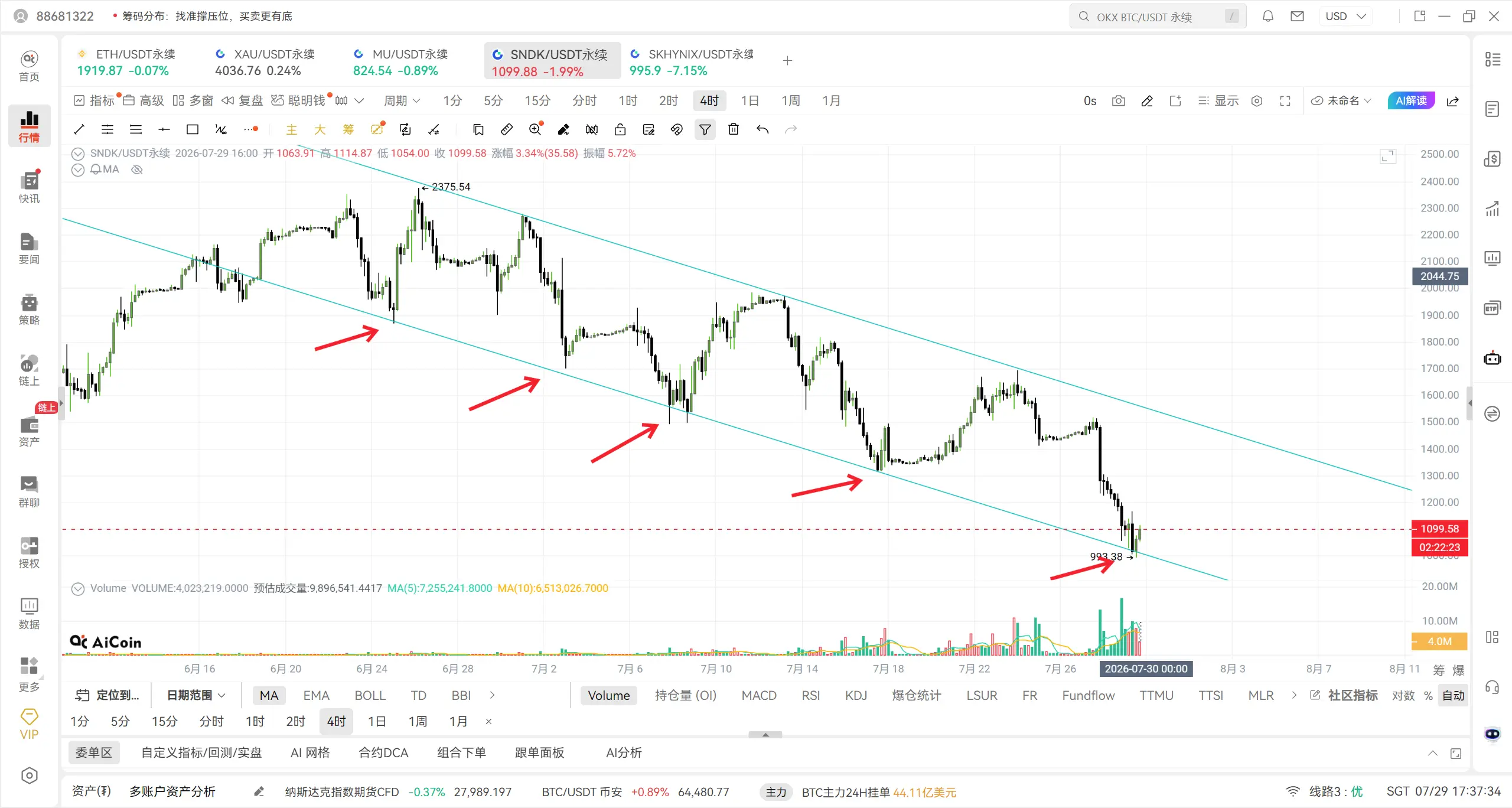Collapse the SNDK/USDT info header chevron
The height and width of the screenshot is (808, 1512).
tap(77, 154)
